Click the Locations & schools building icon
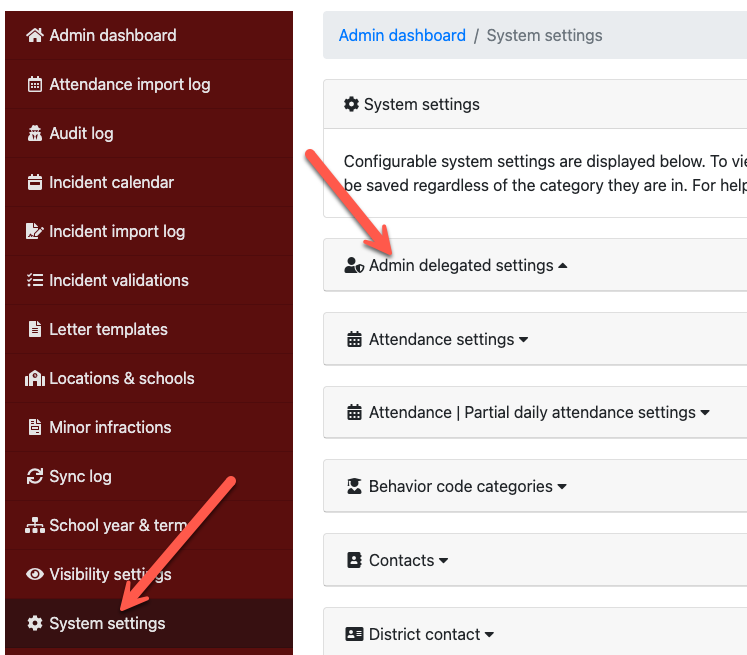Screen dimensions: 747x655 point(35,379)
